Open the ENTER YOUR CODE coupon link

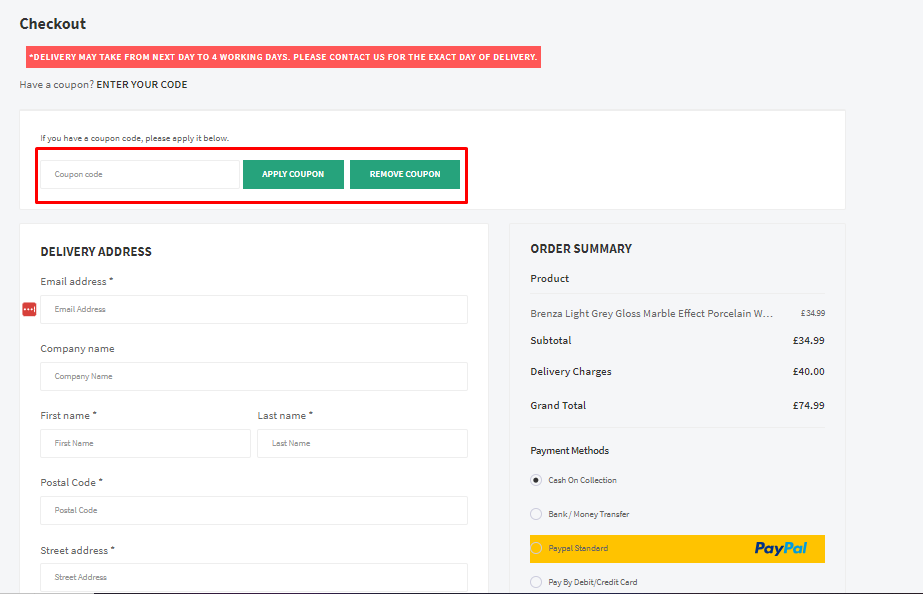tap(141, 85)
